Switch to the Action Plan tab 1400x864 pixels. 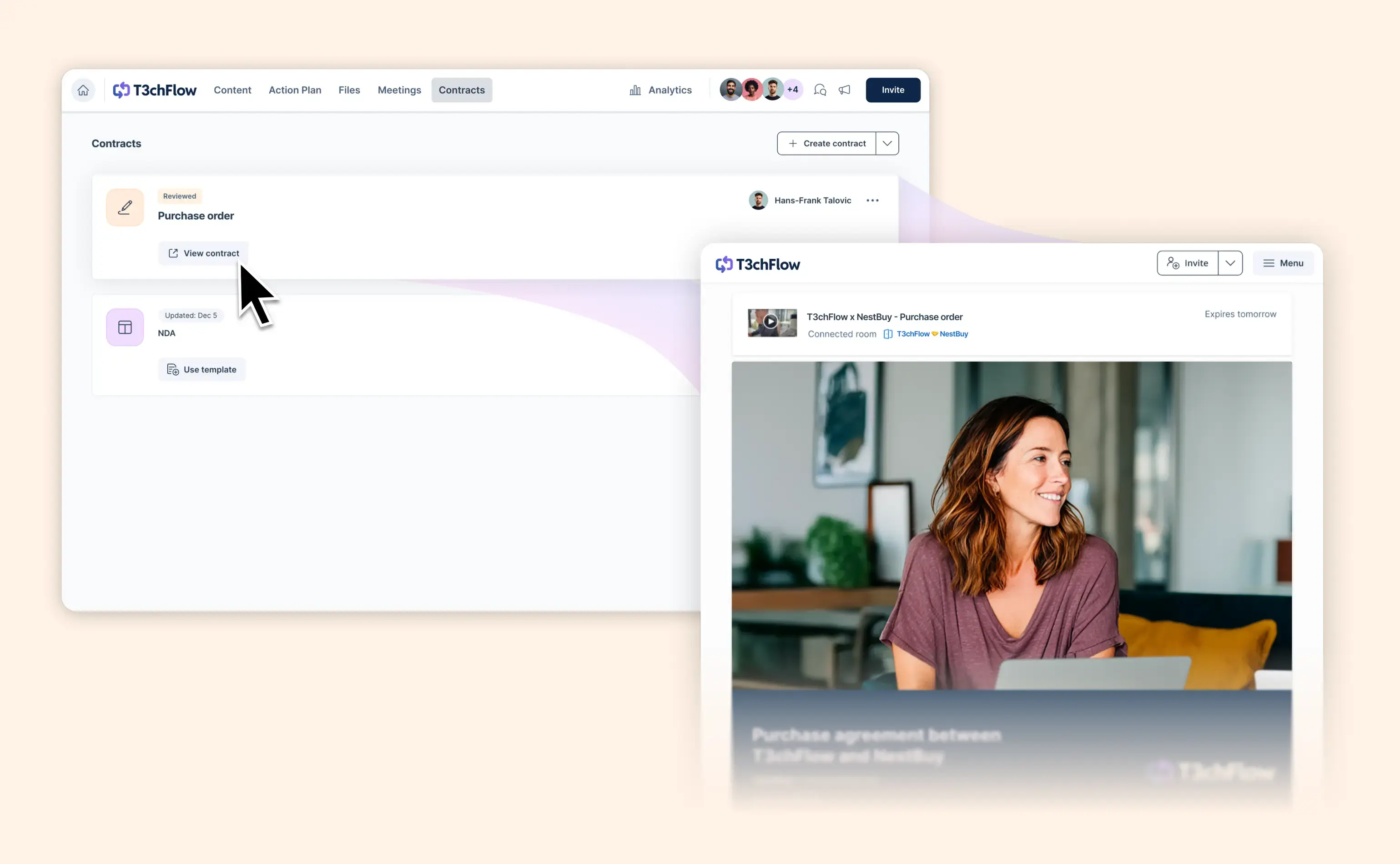295,90
